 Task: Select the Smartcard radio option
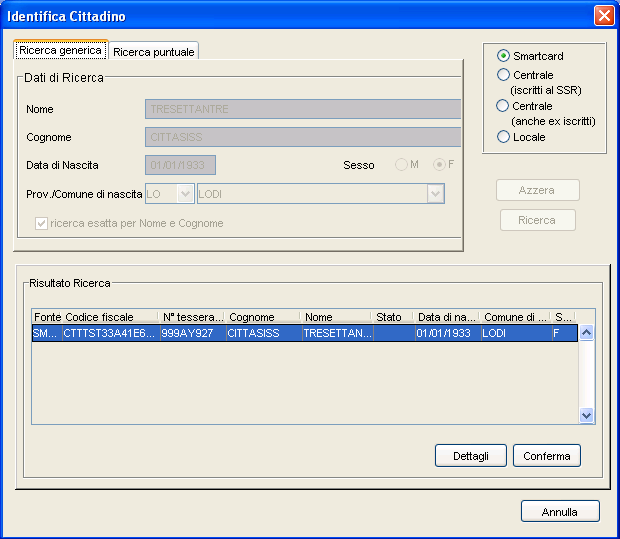click(503, 56)
